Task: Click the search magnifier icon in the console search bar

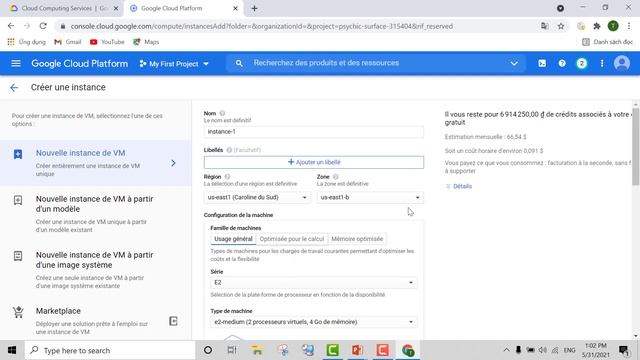Action: tap(239, 63)
